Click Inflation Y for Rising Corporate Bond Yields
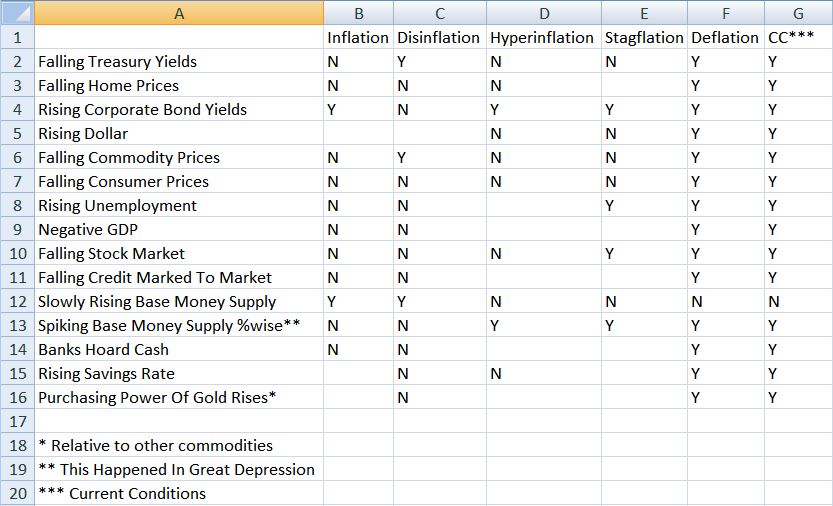833x506 pixels. [359, 109]
